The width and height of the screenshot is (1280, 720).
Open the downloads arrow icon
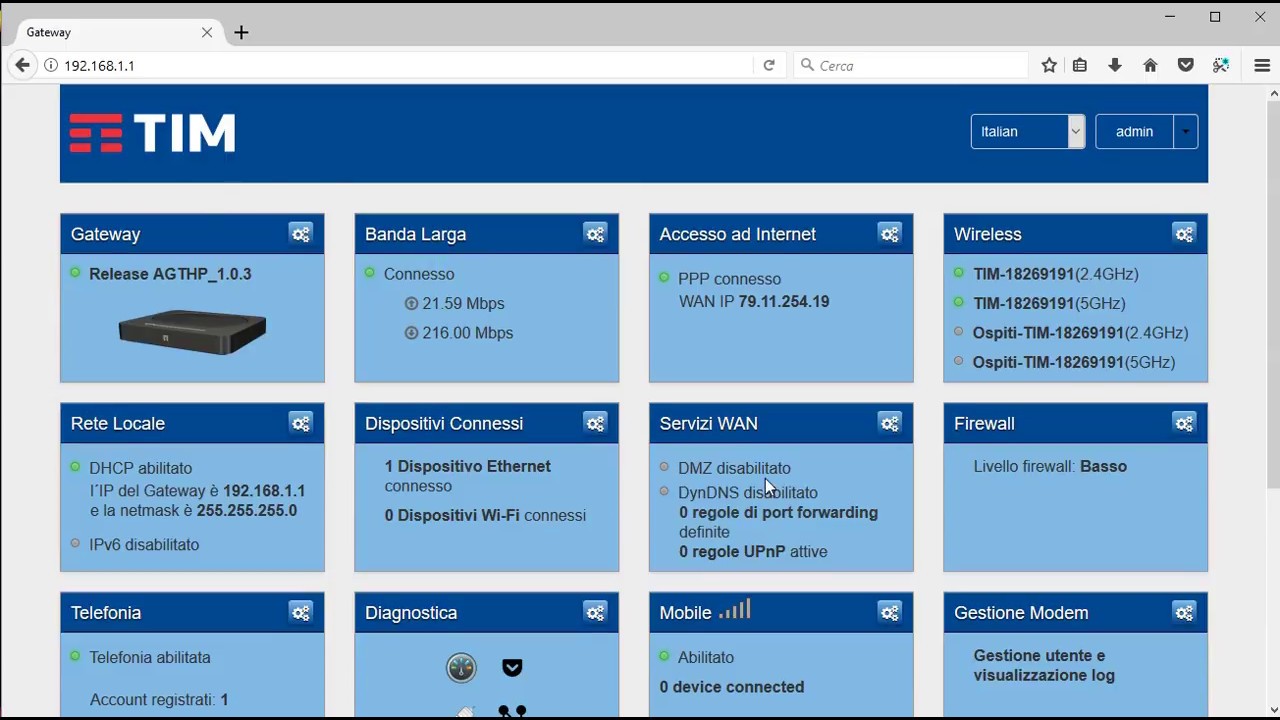[x=1115, y=65]
